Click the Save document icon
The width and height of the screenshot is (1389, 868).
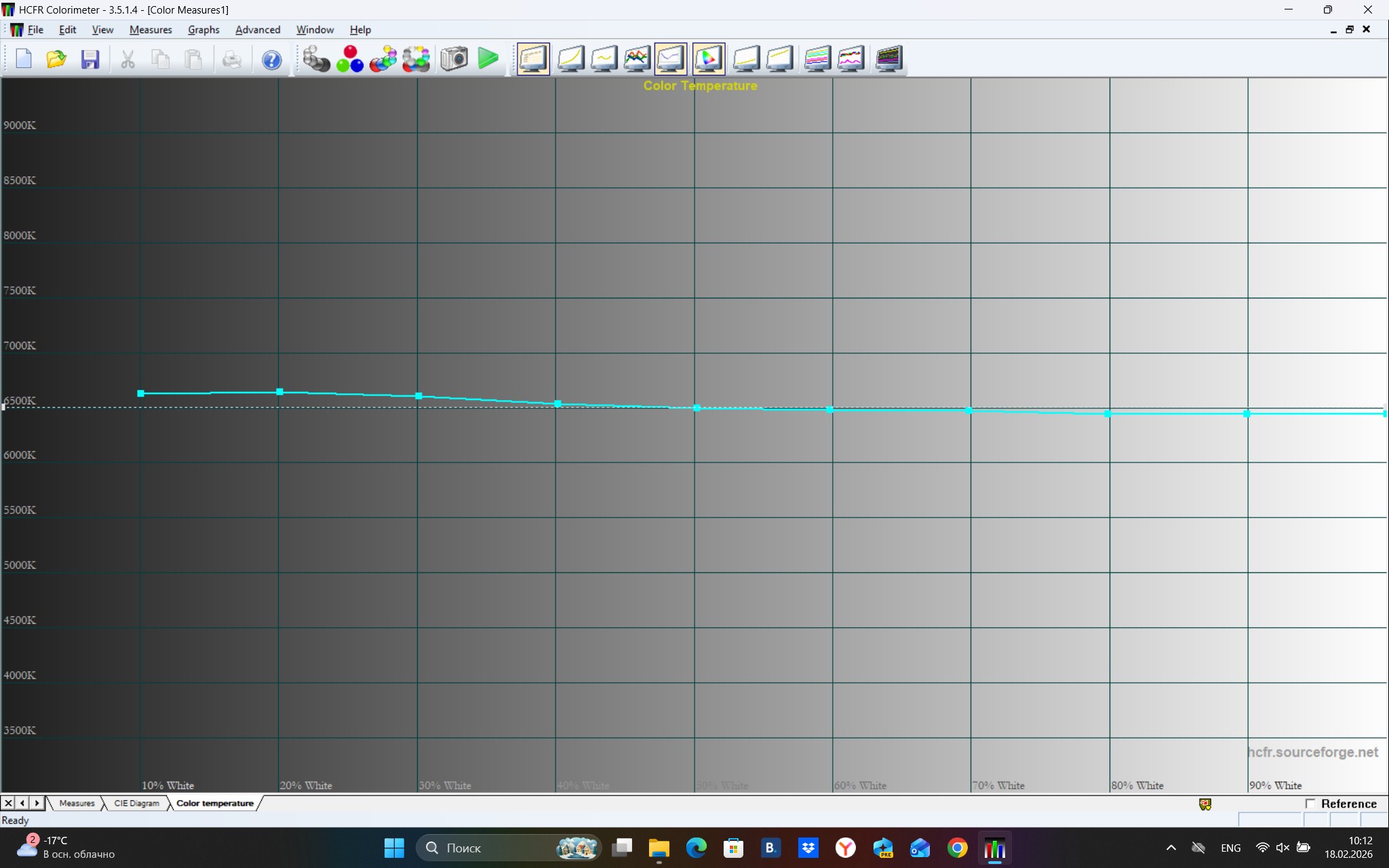point(90,60)
